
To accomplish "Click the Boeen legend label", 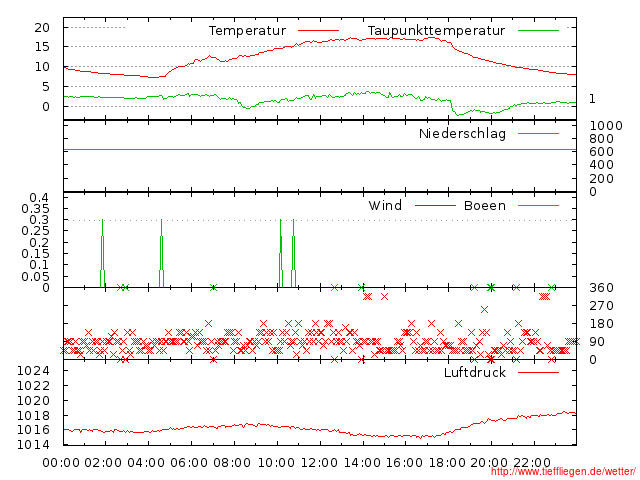I will point(484,205).
